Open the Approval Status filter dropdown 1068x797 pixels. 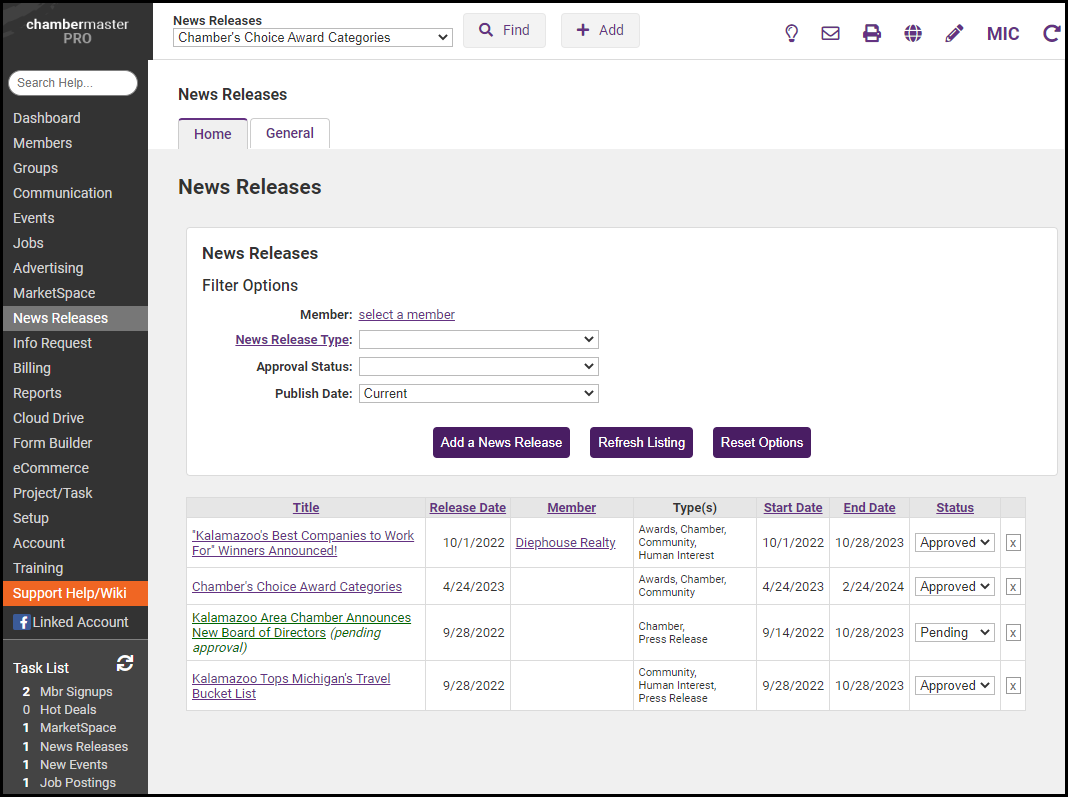(x=478, y=367)
